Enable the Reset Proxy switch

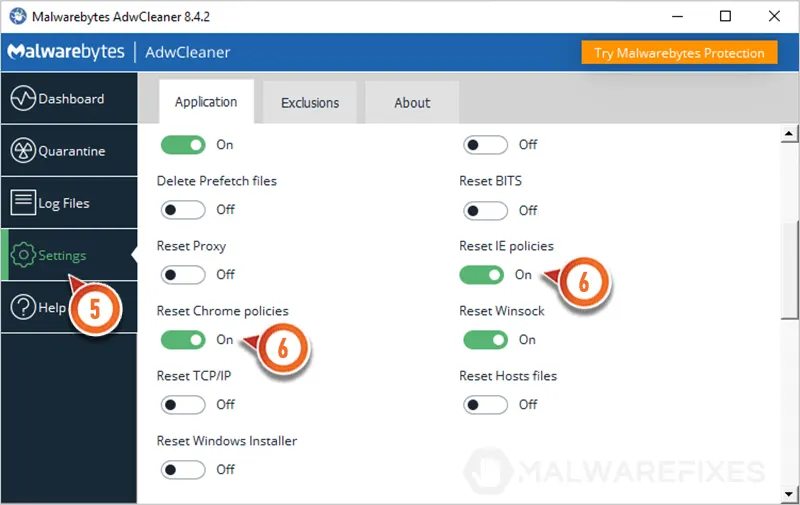point(183,275)
